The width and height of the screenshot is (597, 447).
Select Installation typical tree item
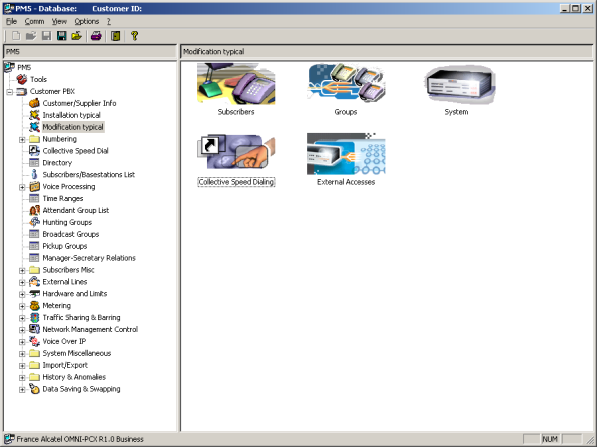click(71, 115)
